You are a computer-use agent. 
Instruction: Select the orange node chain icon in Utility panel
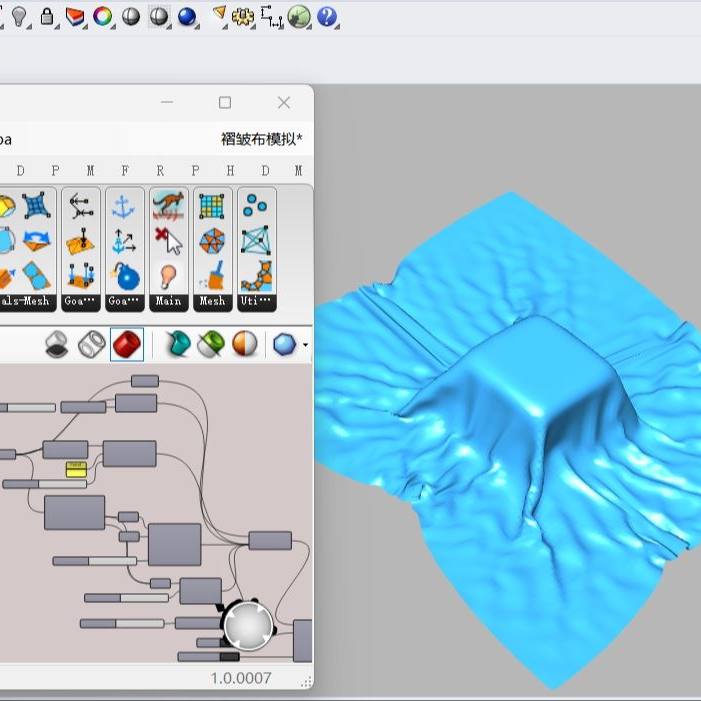257,276
